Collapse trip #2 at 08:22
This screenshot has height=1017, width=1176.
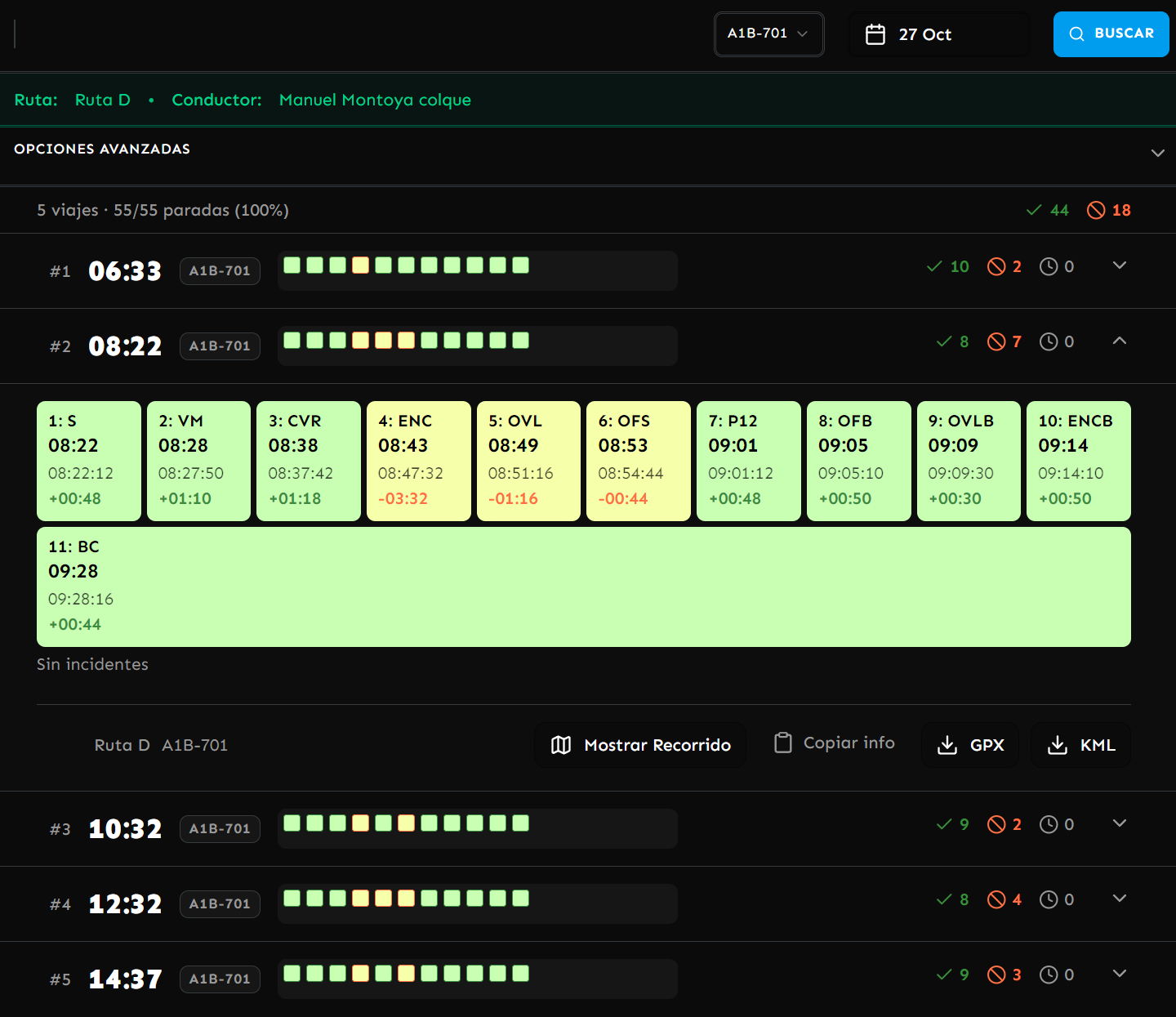(x=1120, y=341)
